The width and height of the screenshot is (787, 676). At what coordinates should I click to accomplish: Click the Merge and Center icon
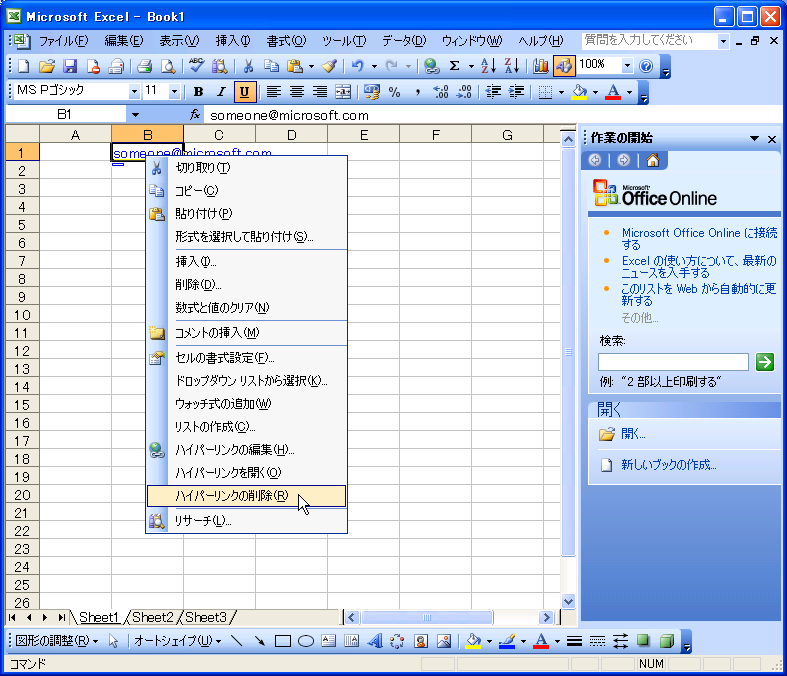(343, 92)
